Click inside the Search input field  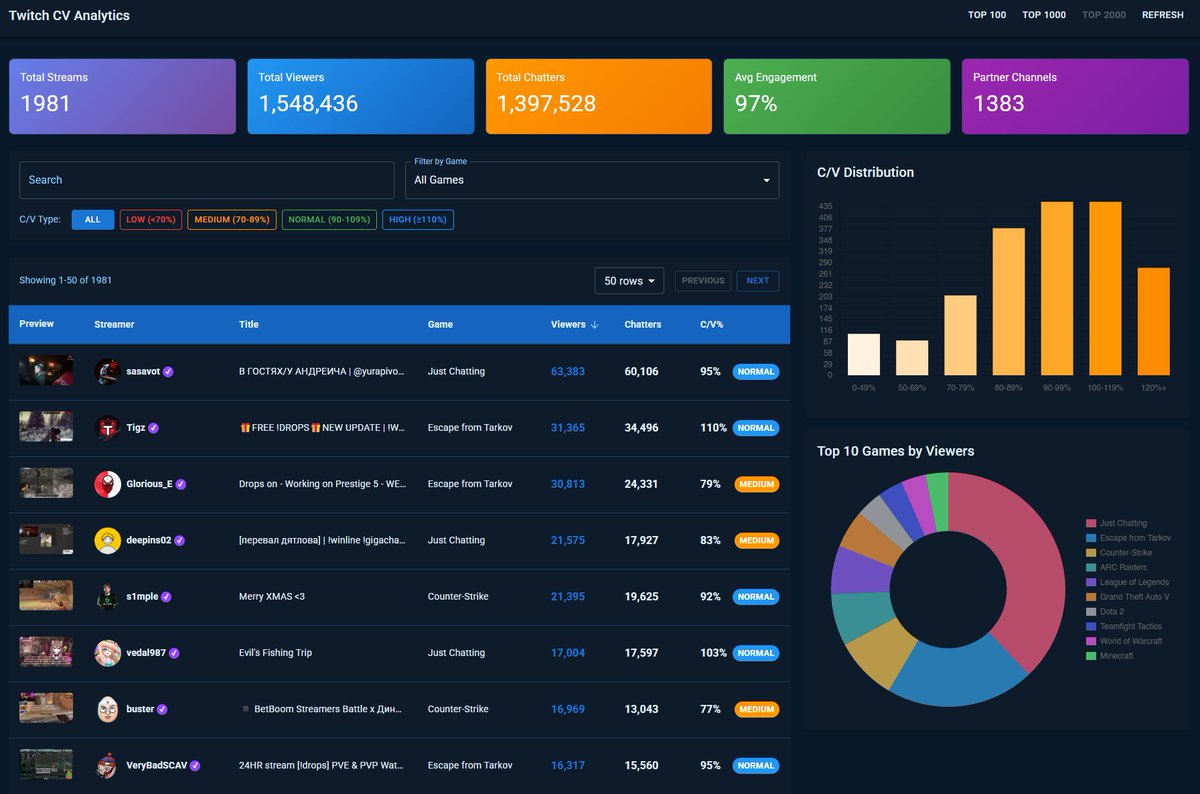point(206,180)
